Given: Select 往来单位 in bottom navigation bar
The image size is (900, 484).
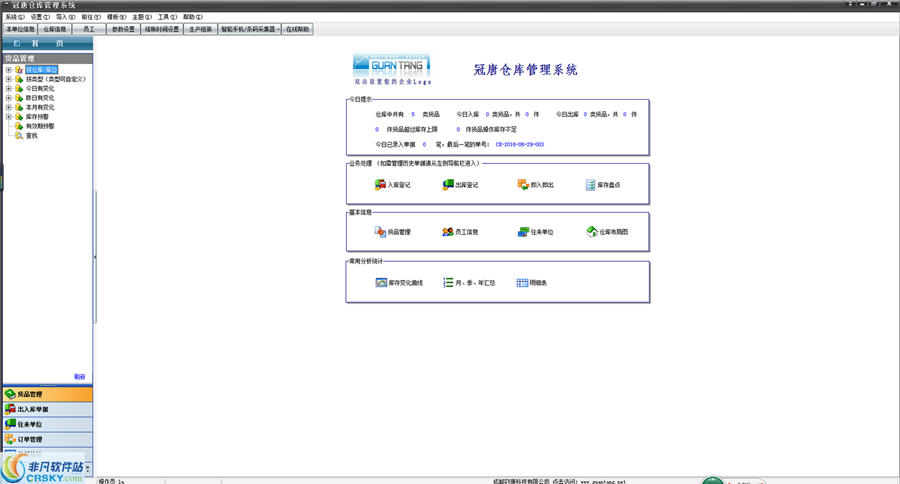Looking at the screenshot, I should click(x=48, y=424).
